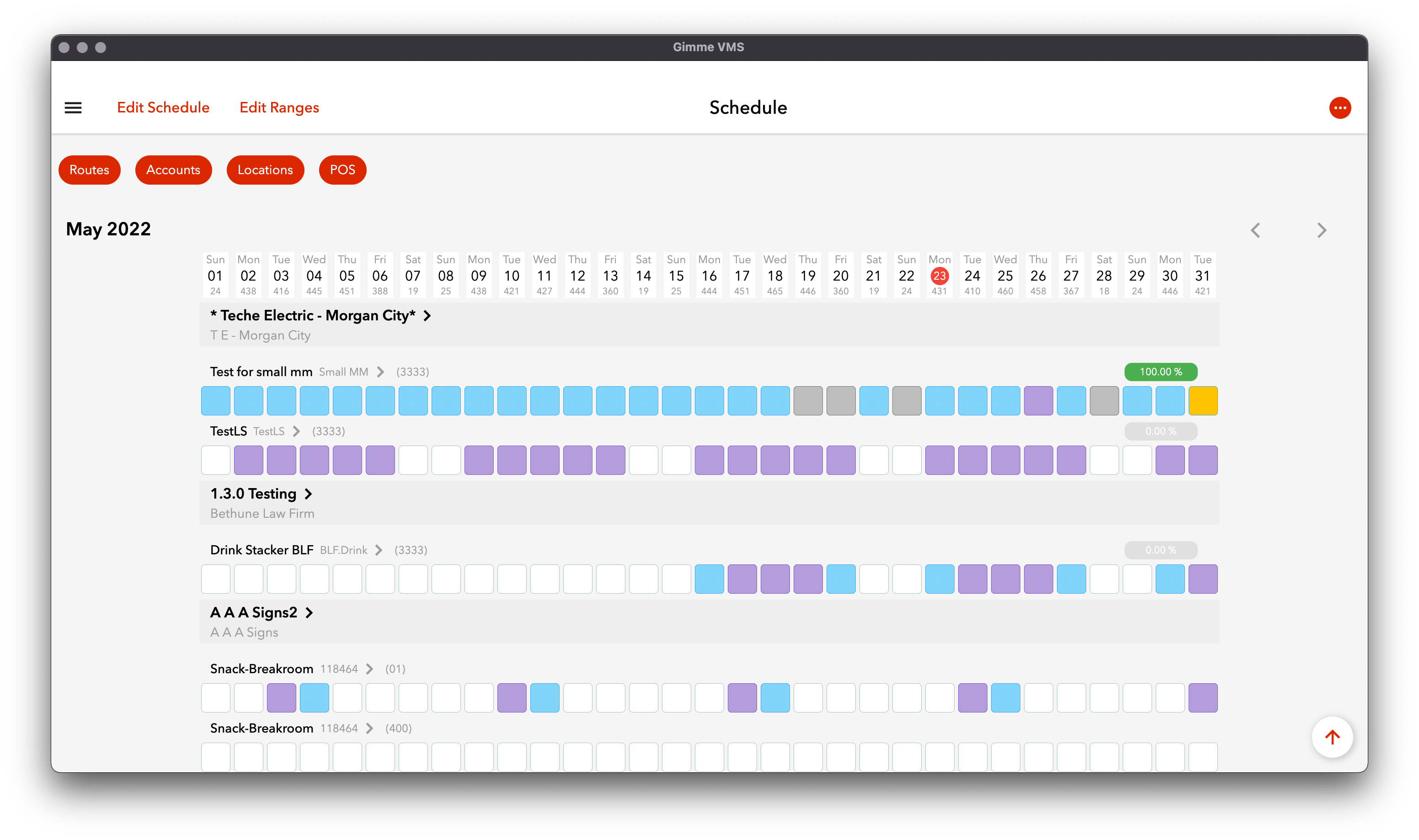The height and width of the screenshot is (840, 1419).
Task: Go to next month with right arrow
Action: pyautogui.click(x=1322, y=230)
